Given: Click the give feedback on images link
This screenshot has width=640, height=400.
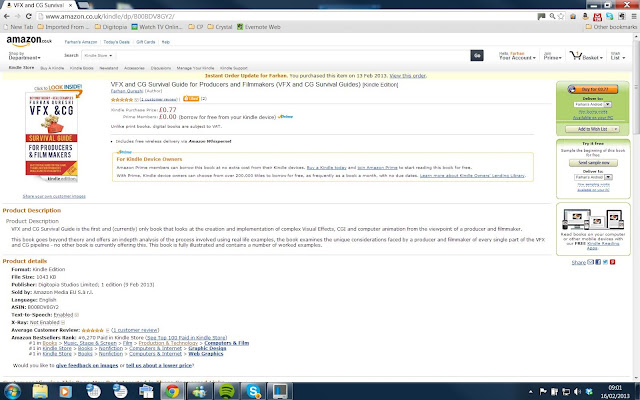Looking at the screenshot, I should [87, 365].
